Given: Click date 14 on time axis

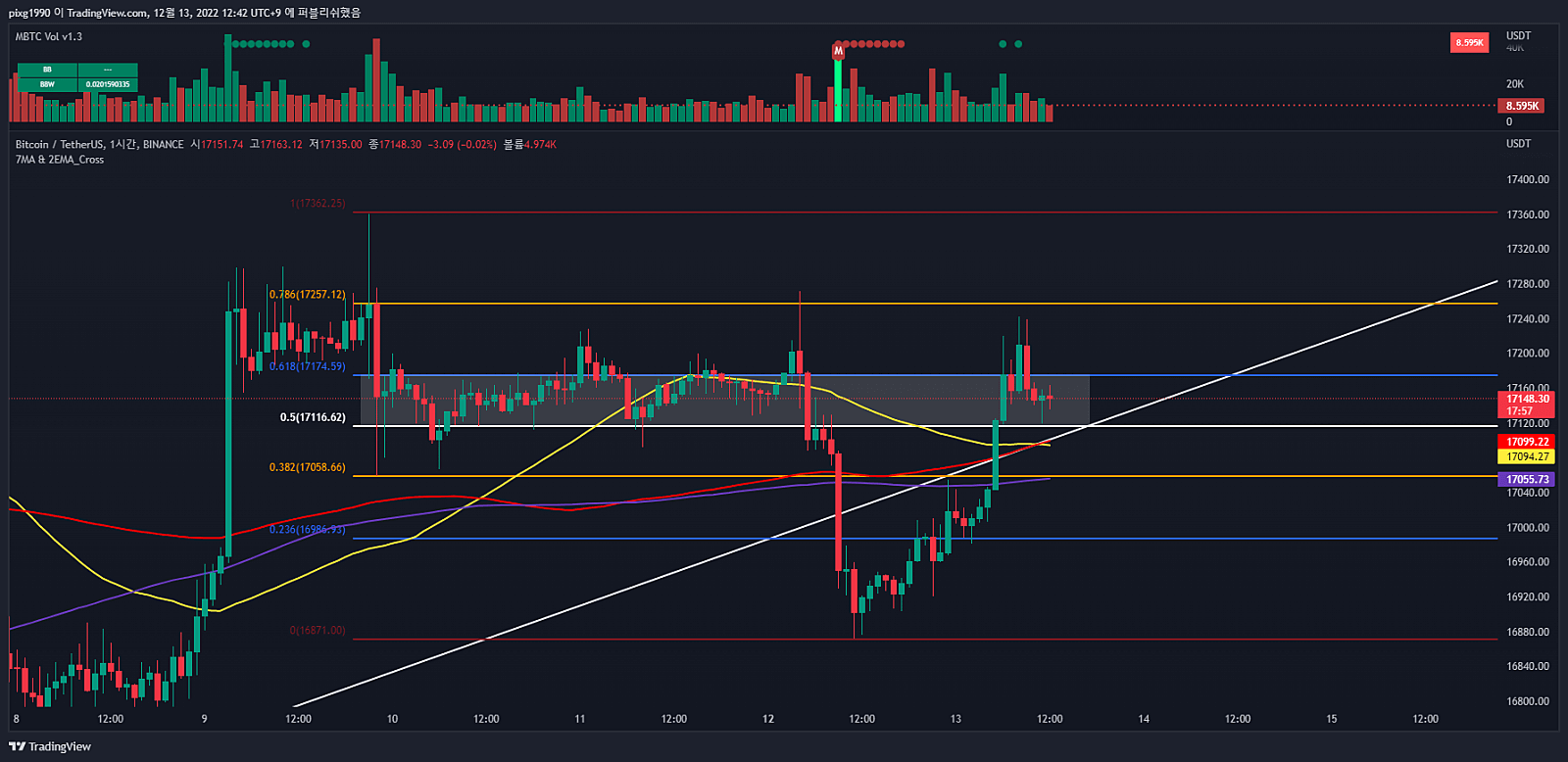Looking at the screenshot, I should tap(1144, 719).
